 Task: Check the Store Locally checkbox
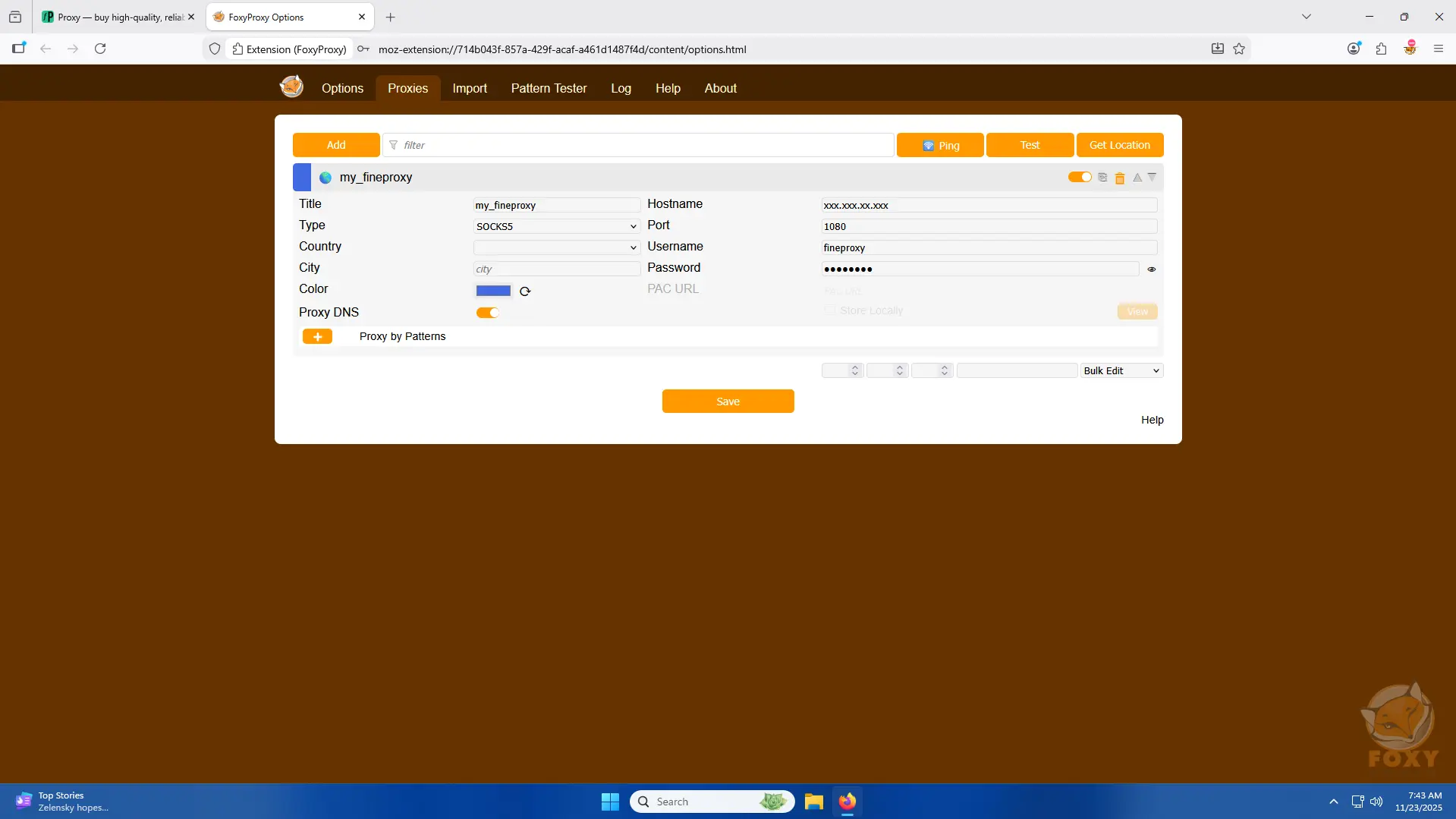(x=829, y=310)
